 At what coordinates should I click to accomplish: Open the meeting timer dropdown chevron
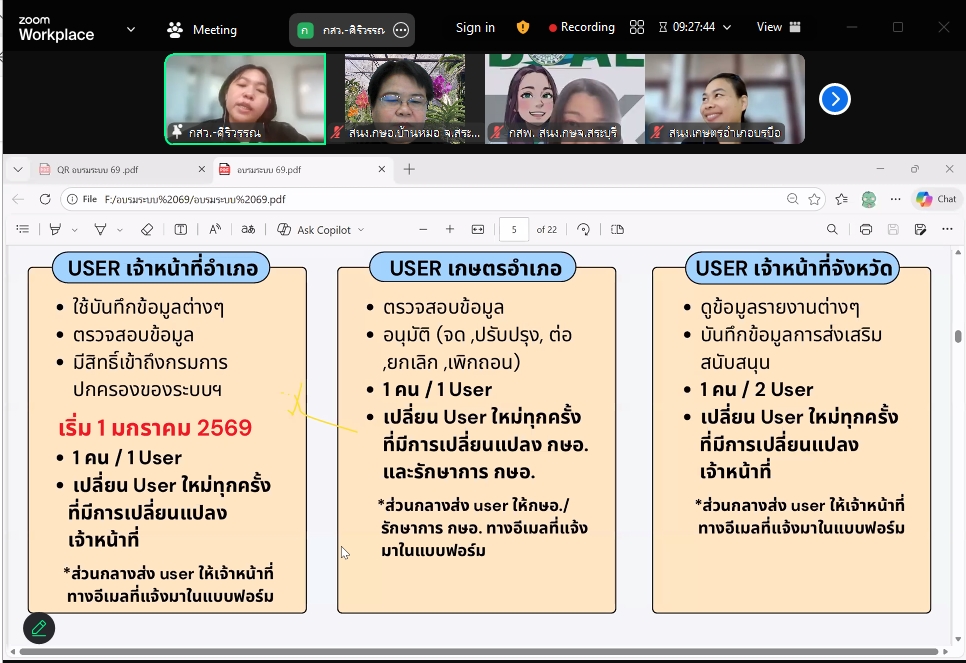[727, 28]
